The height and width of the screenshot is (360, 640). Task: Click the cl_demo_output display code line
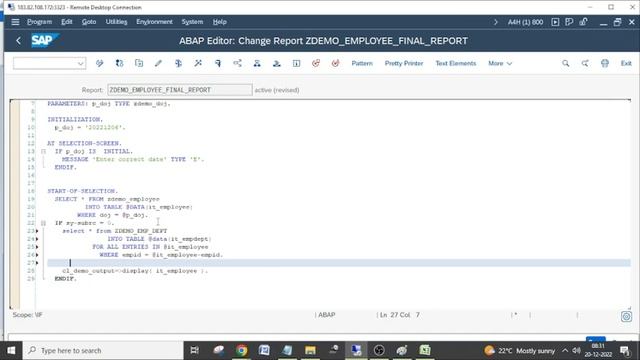tap(135, 271)
